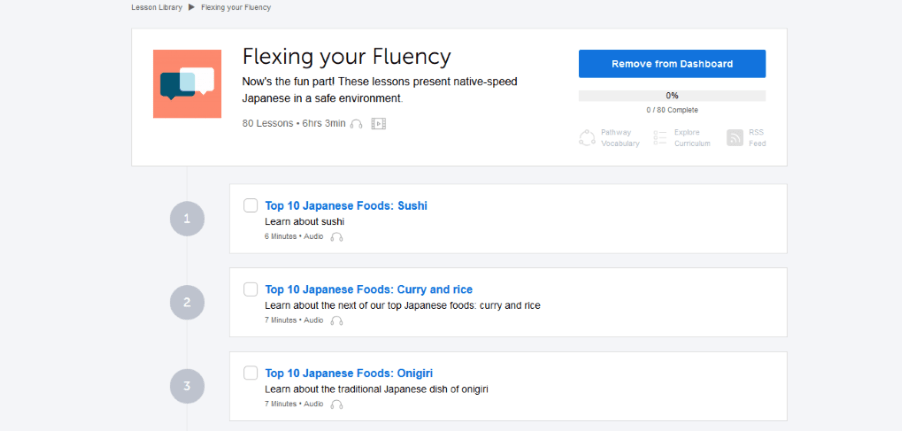
Task: Click the speech bubbles pathway image
Action: (x=187, y=84)
